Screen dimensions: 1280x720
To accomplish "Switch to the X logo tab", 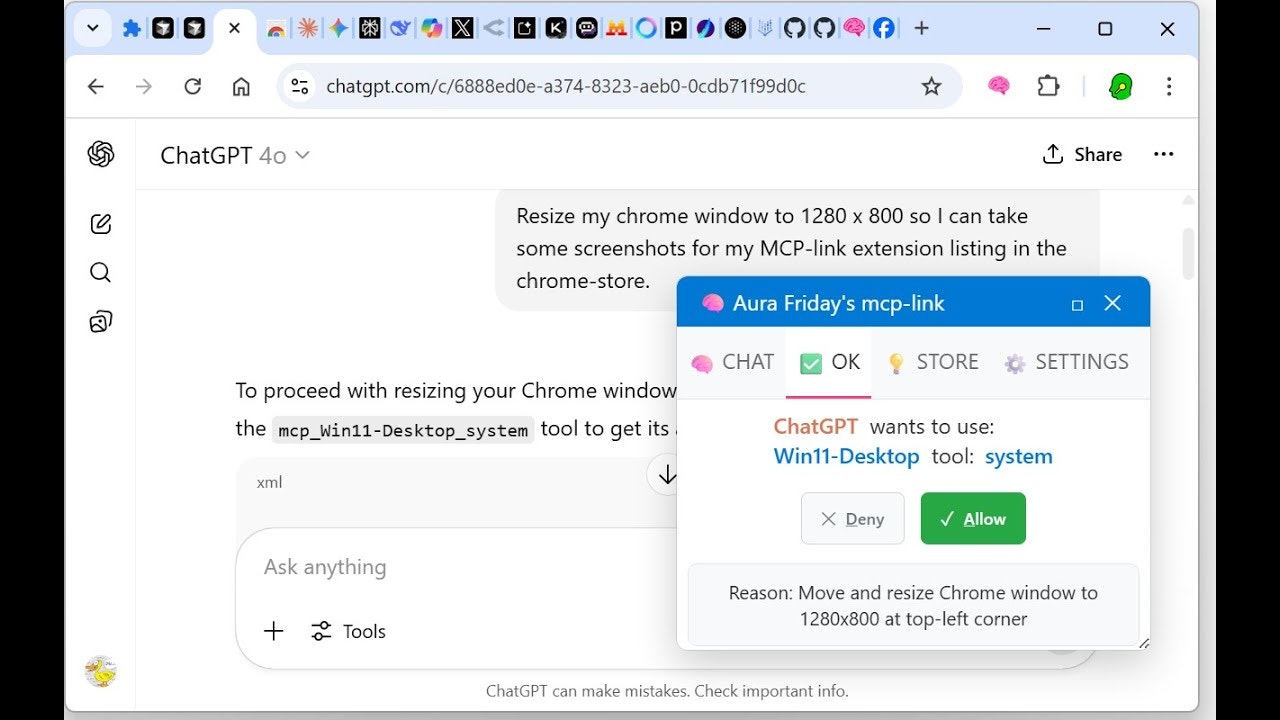I will (x=462, y=29).
